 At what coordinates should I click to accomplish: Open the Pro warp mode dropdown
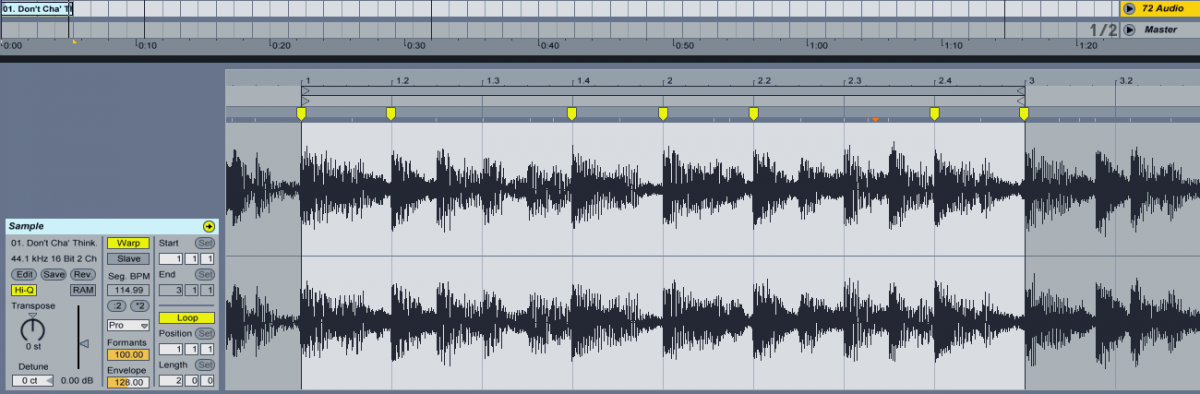coord(128,325)
